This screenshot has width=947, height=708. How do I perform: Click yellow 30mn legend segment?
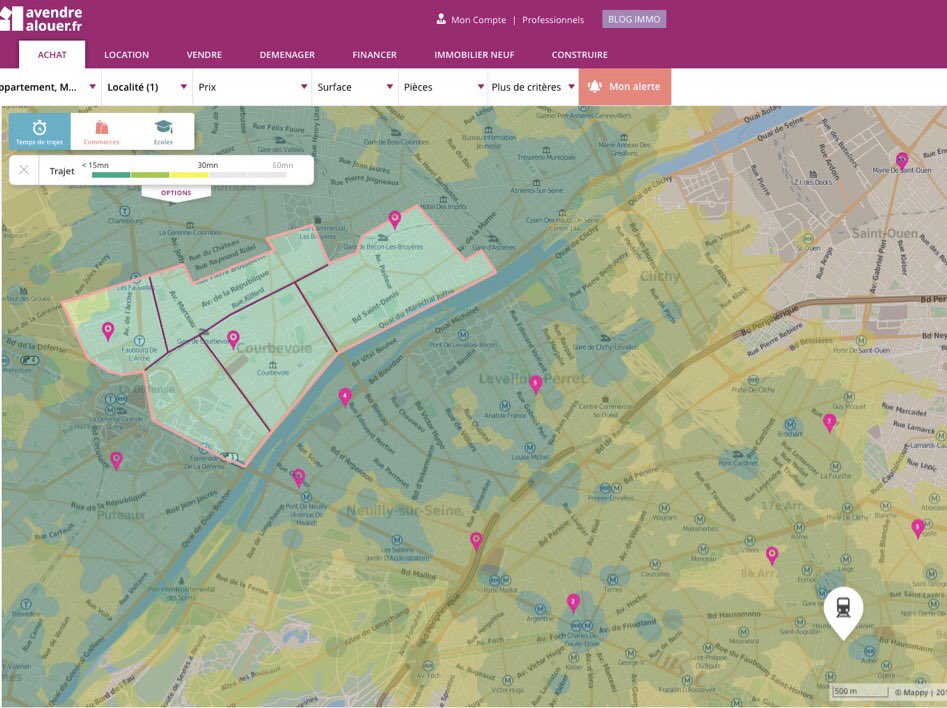tap(189, 175)
